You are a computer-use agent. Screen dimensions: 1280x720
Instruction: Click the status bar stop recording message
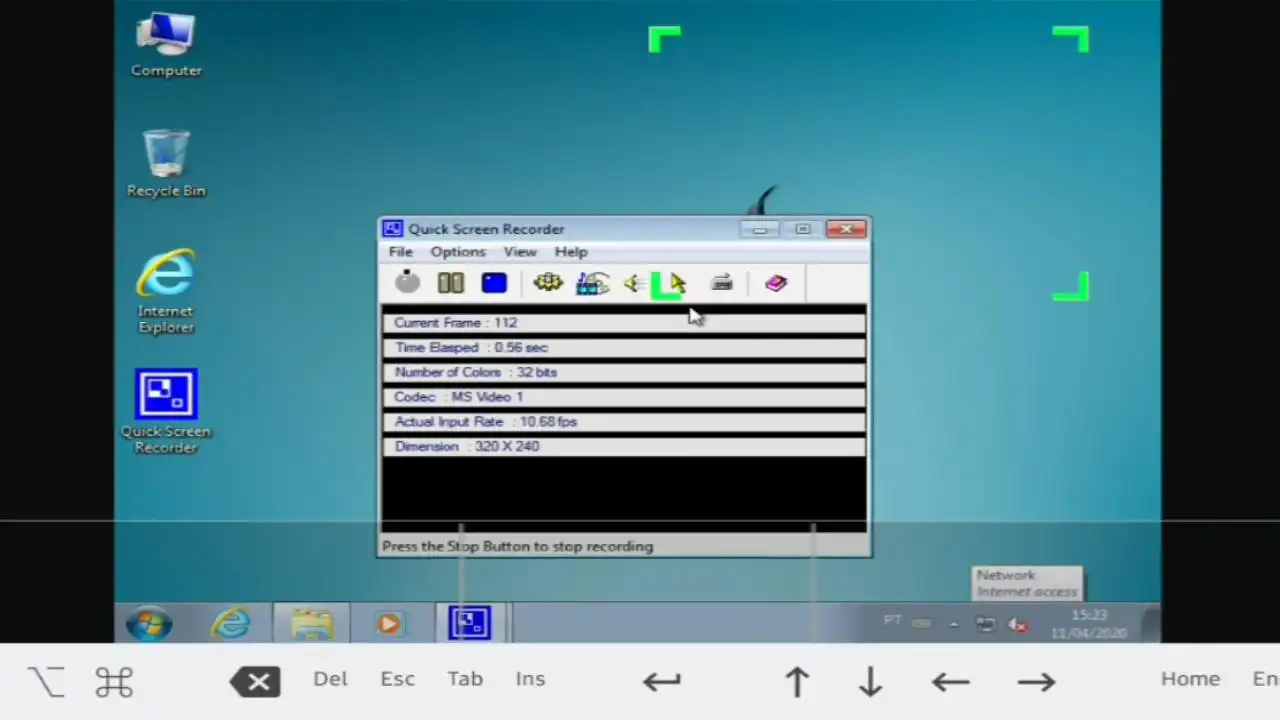point(517,547)
